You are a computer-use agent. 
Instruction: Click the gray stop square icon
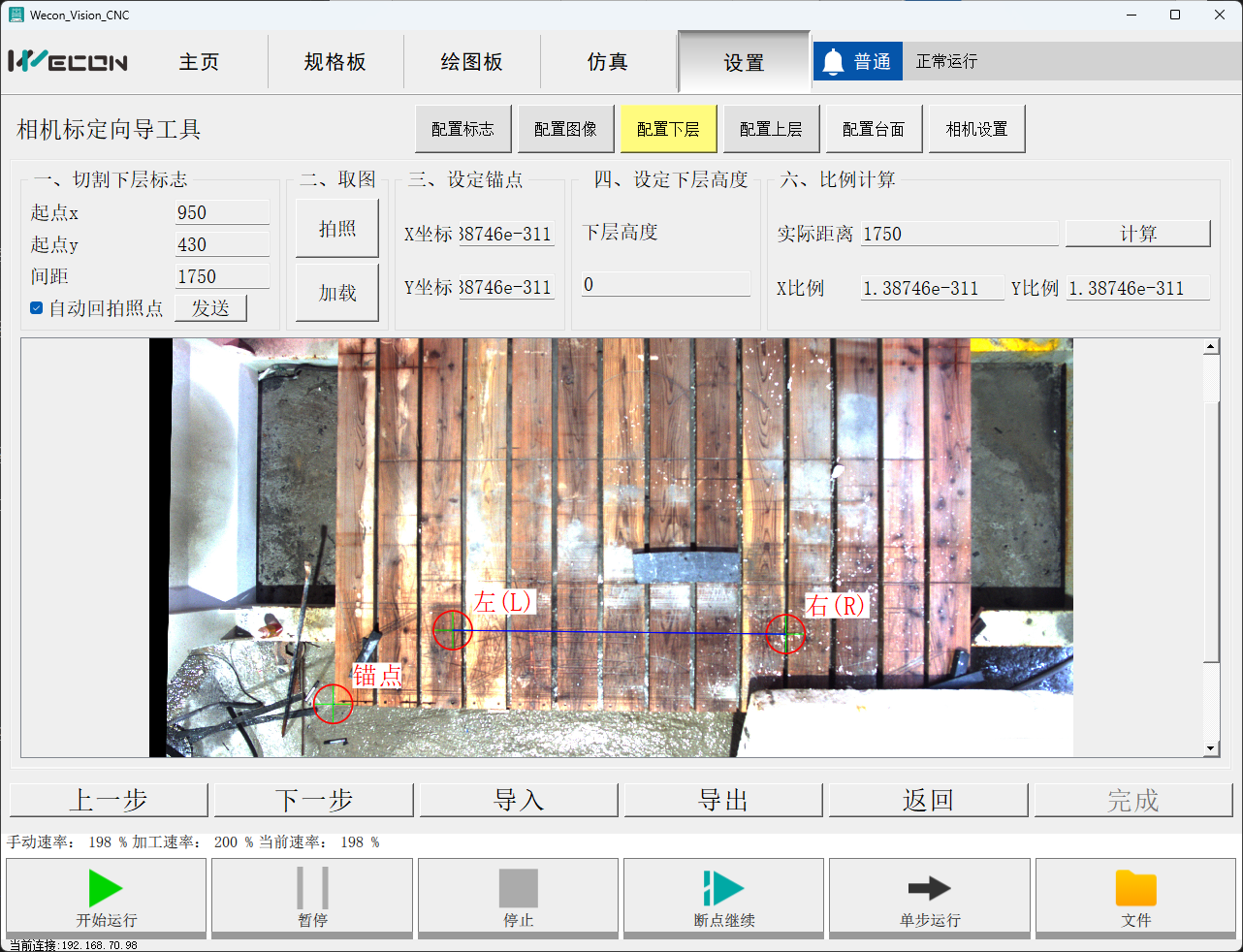pyautogui.click(x=518, y=888)
